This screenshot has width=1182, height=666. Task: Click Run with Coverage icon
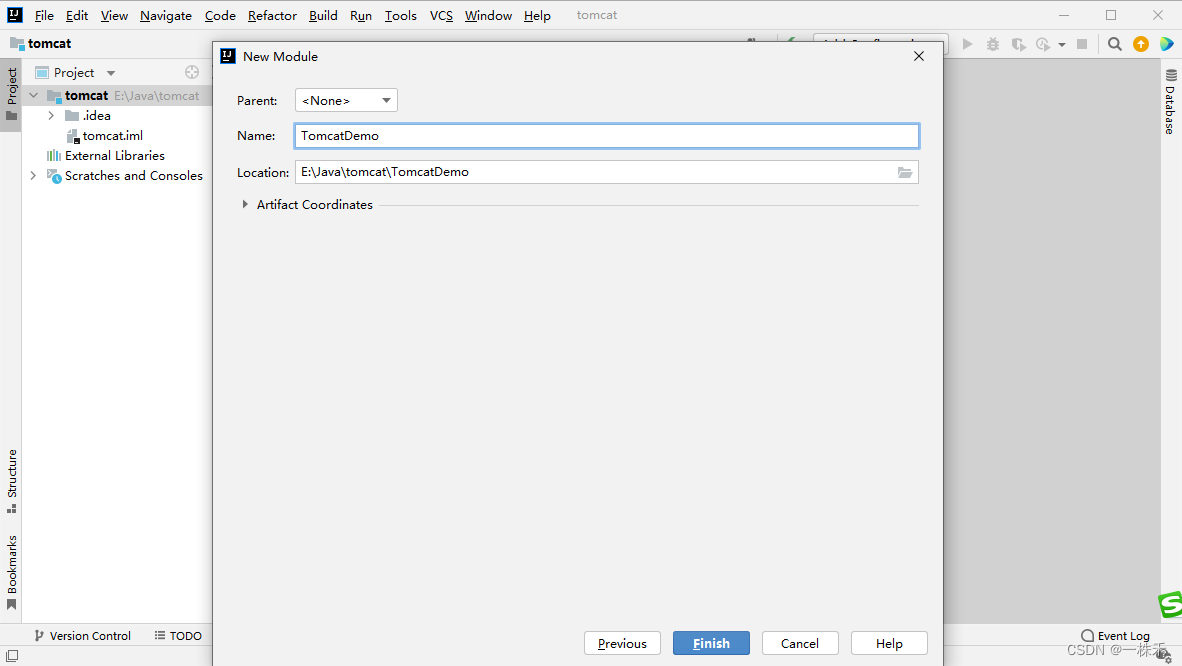[1018, 45]
